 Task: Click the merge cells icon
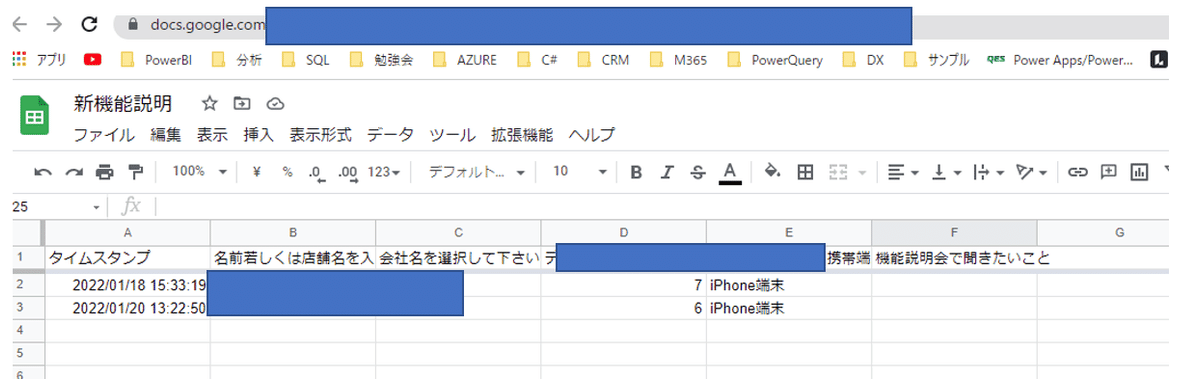[x=839, y=172]
